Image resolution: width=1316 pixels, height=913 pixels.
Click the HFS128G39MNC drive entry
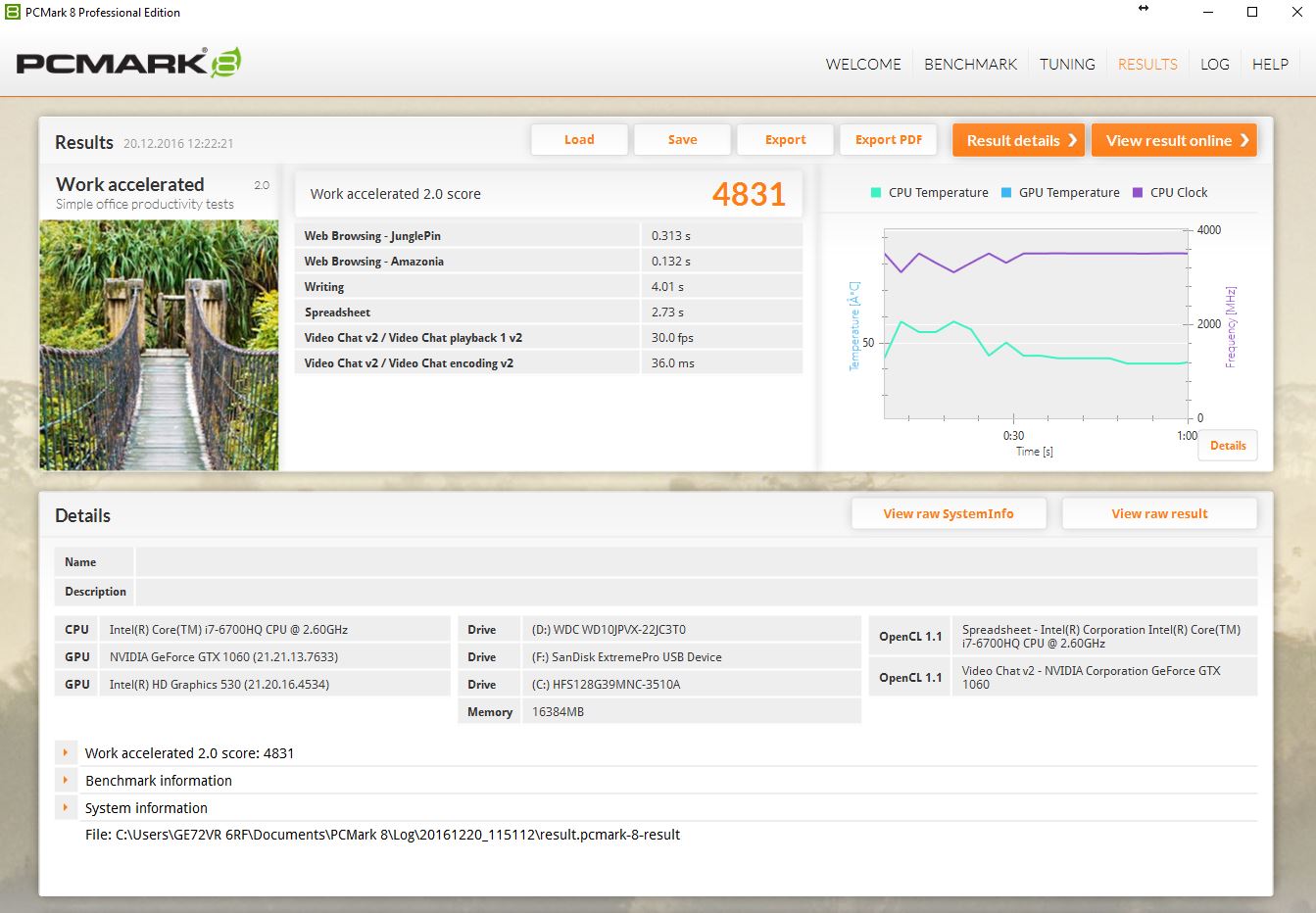659,685
